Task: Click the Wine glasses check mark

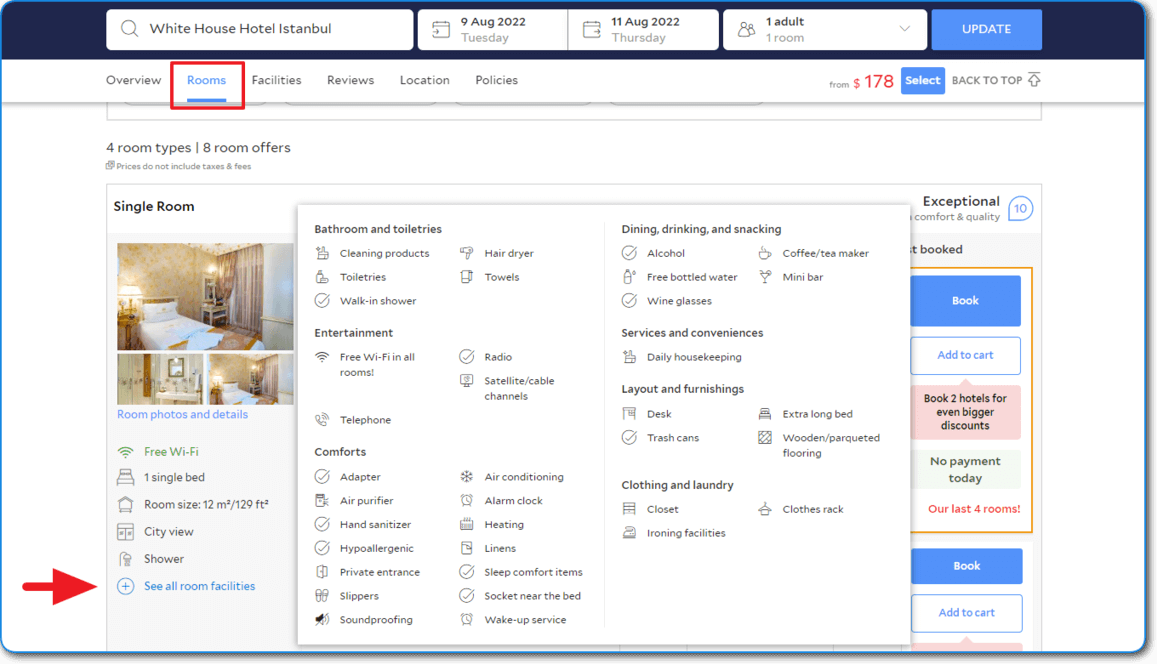Action: (x=629, y=301)
